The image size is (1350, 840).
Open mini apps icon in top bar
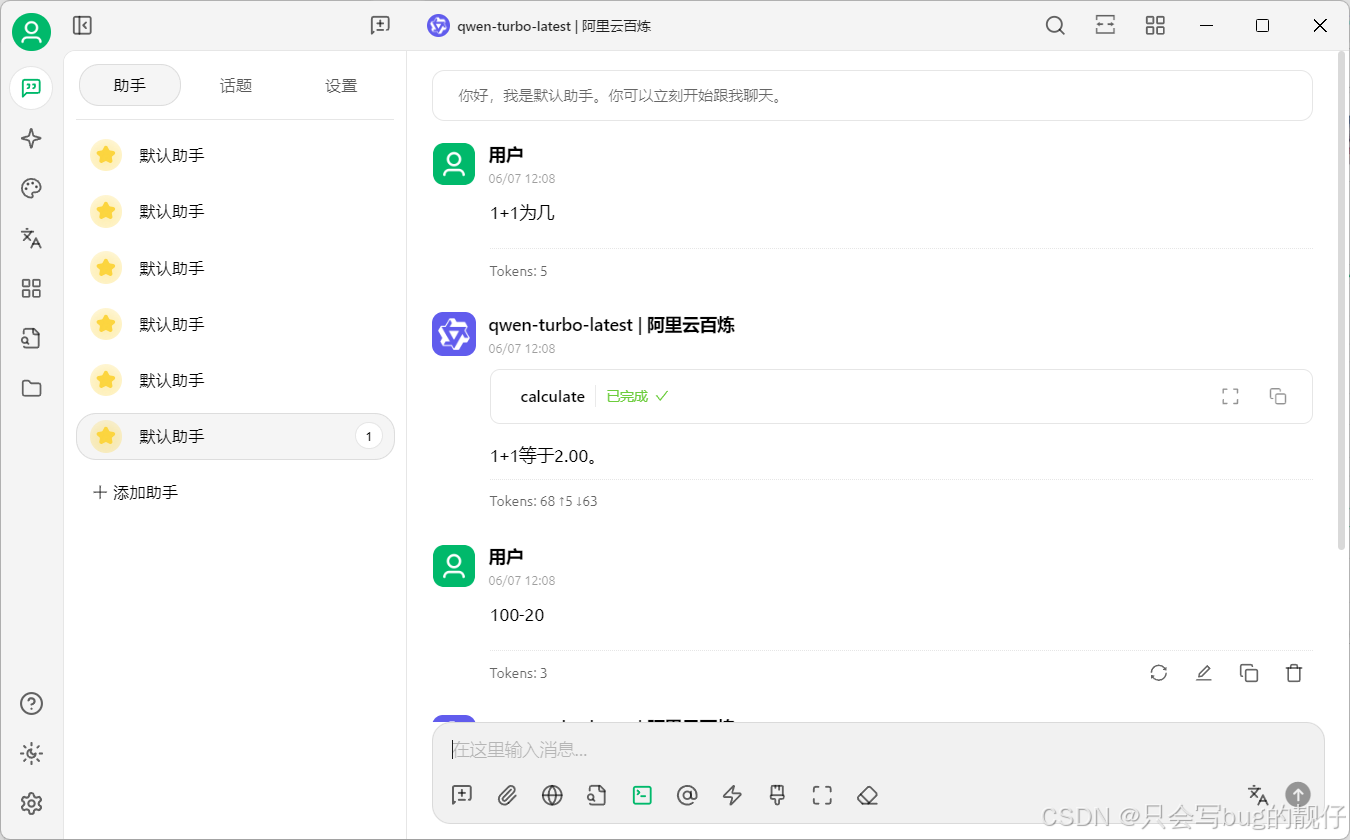pos(1155,26)
